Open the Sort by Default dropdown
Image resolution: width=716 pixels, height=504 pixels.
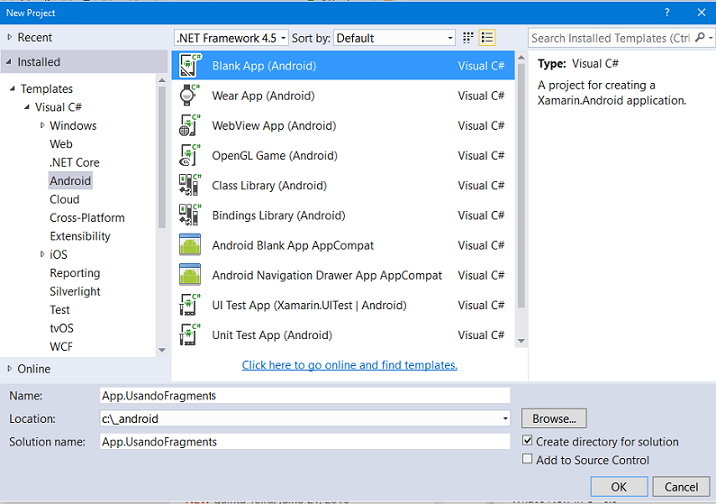[395, 38]
